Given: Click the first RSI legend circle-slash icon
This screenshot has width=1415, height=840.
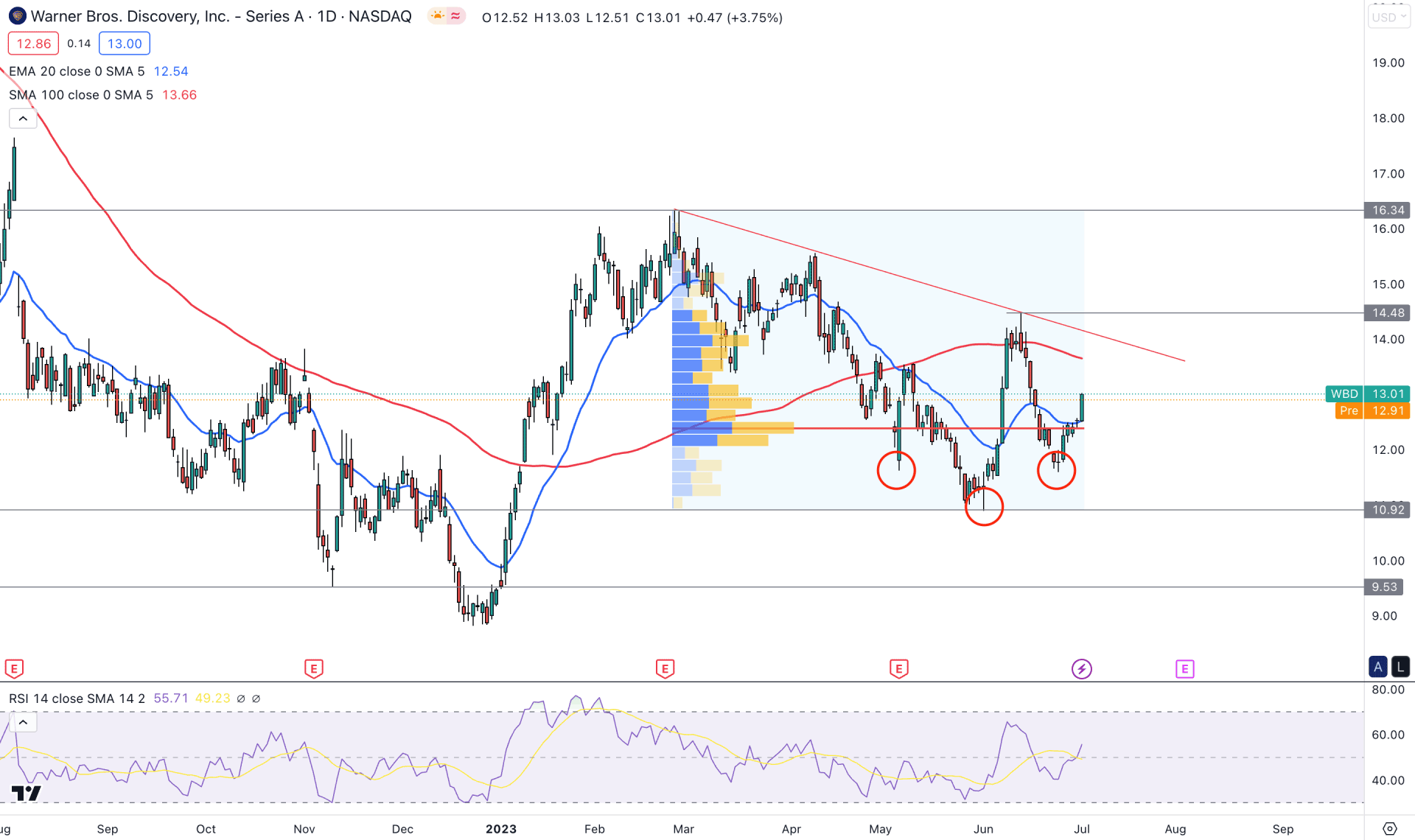Looking at the screenshot, I should (241, 699).
